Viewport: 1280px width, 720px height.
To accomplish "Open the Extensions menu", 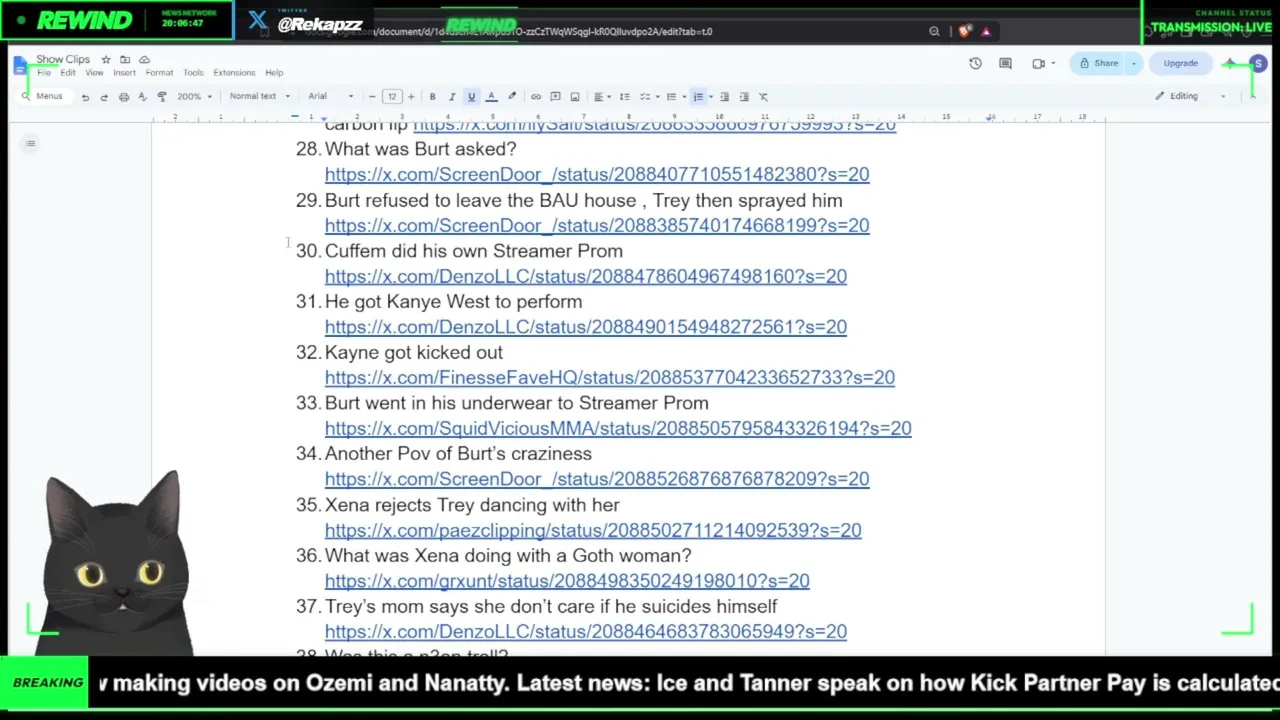I will [x=234, y=73].
